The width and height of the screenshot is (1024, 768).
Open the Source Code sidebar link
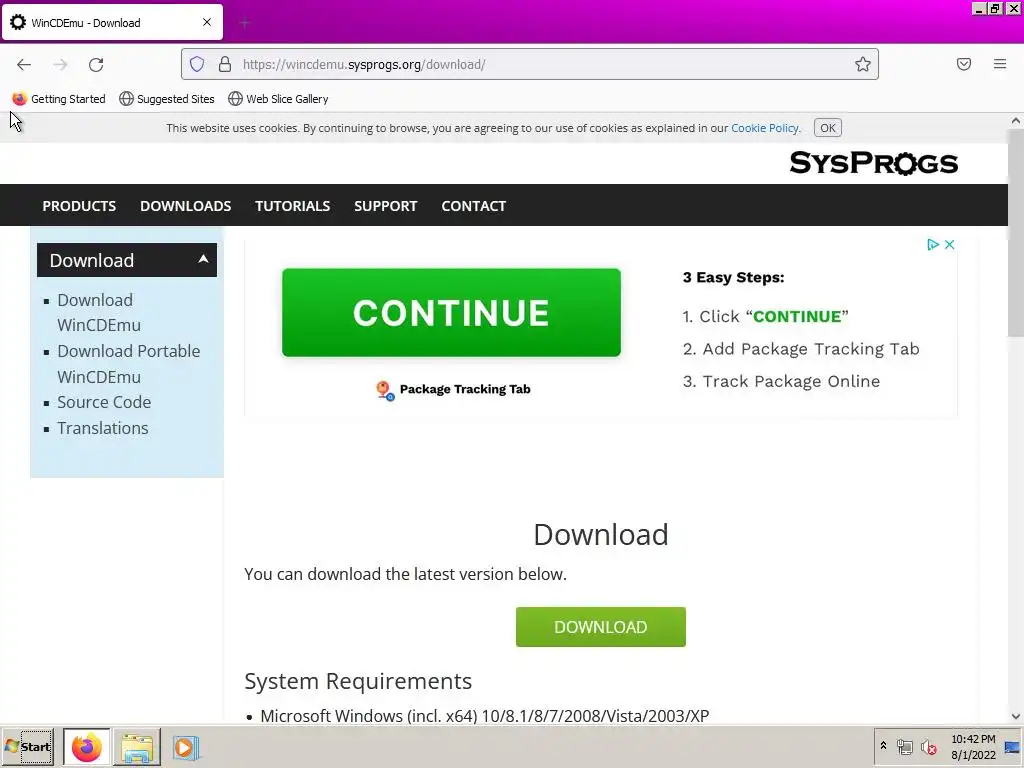click(x=104, y=402)
